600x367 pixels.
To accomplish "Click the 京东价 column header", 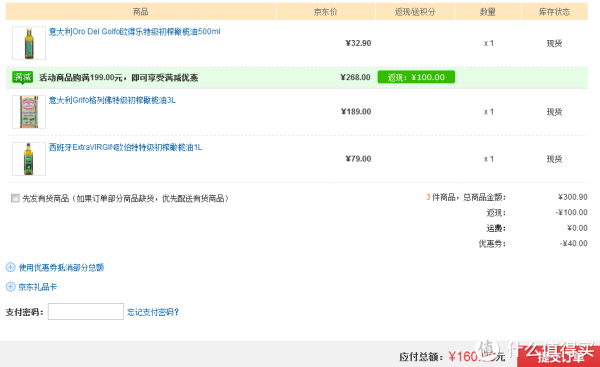I will tap(326, 11).
